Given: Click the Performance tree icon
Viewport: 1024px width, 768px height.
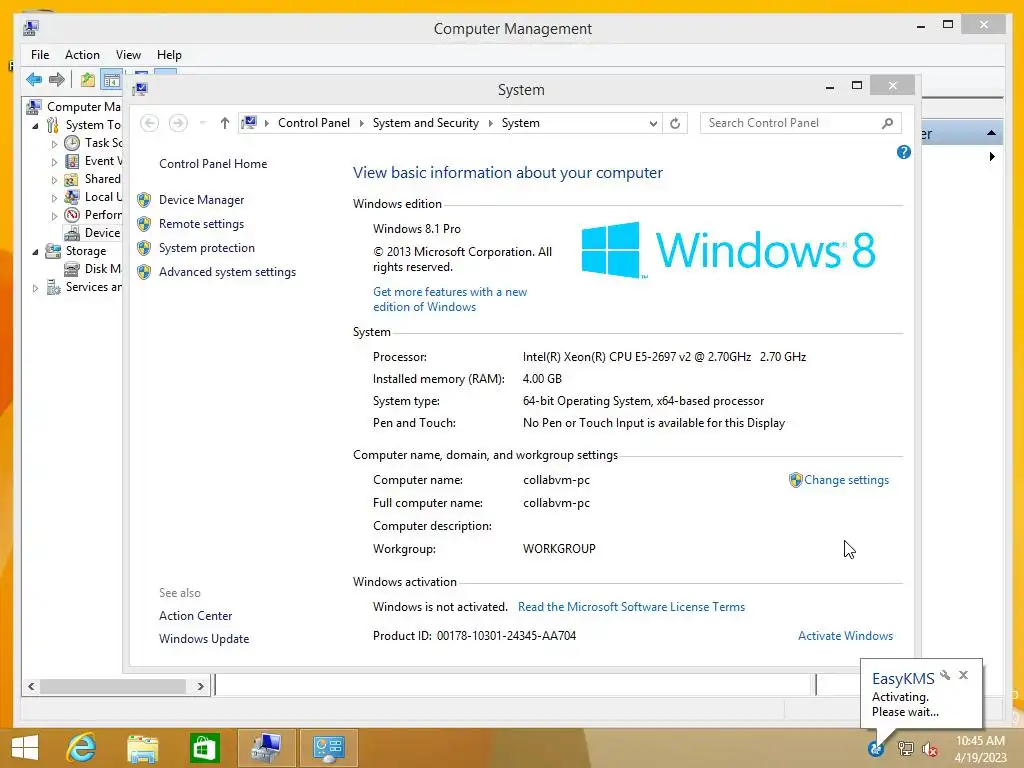Looking at the screenshot, I should click(72, 215).
